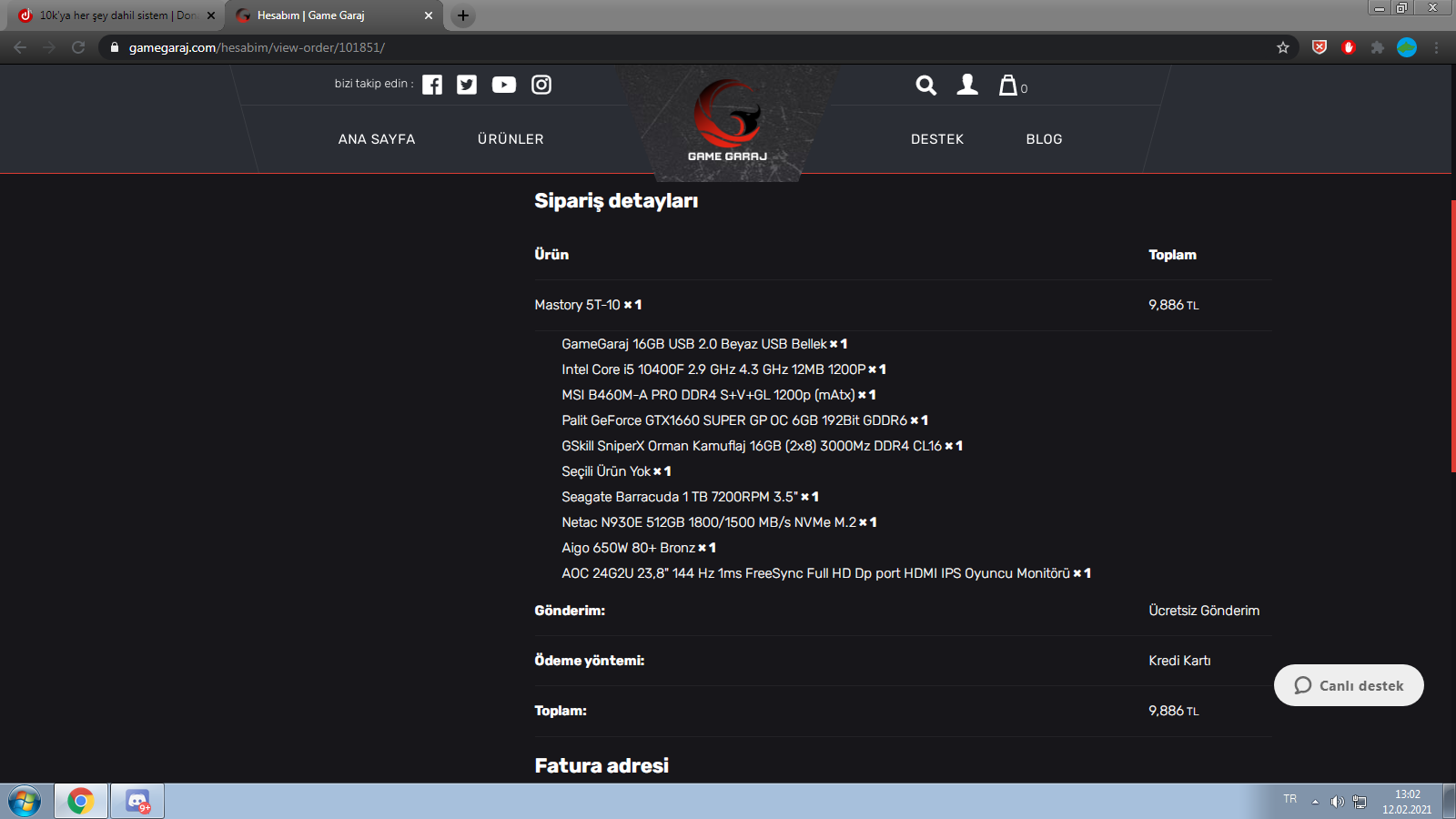This screenshot has width=1456, height=819.
Task: Open the Chrome extensions puzzle icon
Action: pos(1378,47)
